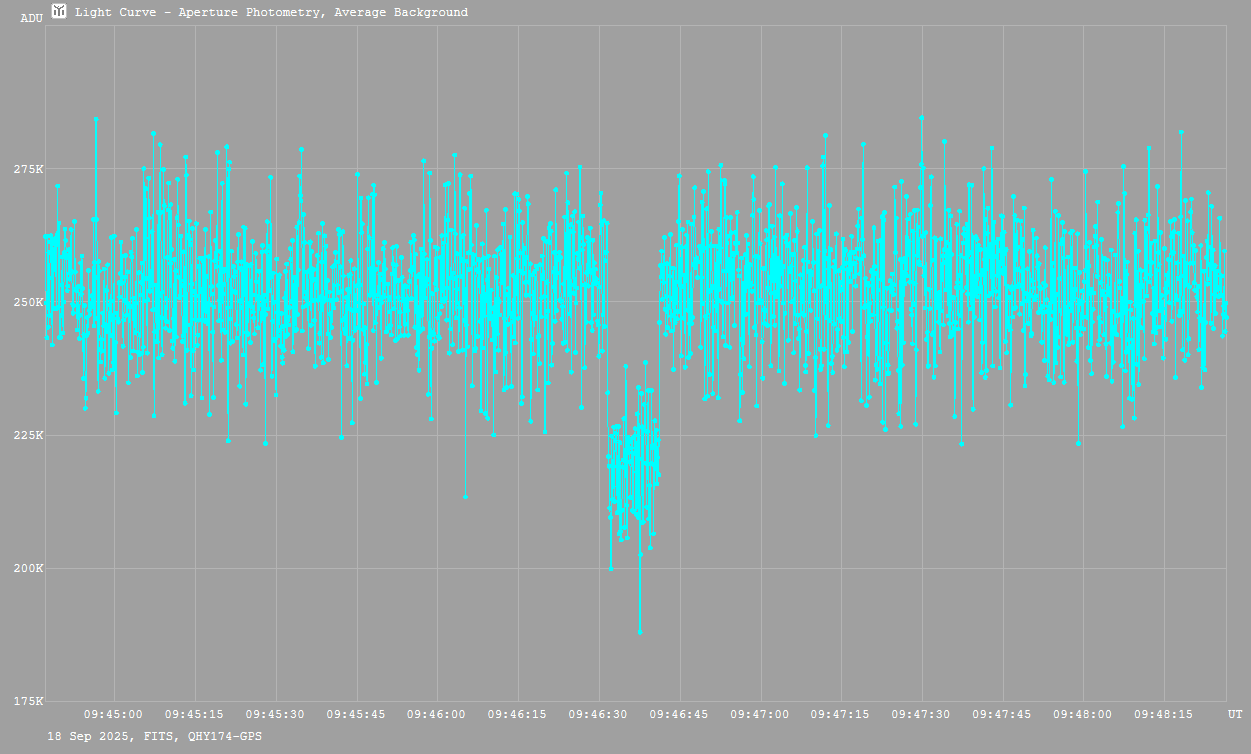Screen dimensions: 1251x754
Task: Click the 09:47:30 time axis label
Action: pos(921,715)
